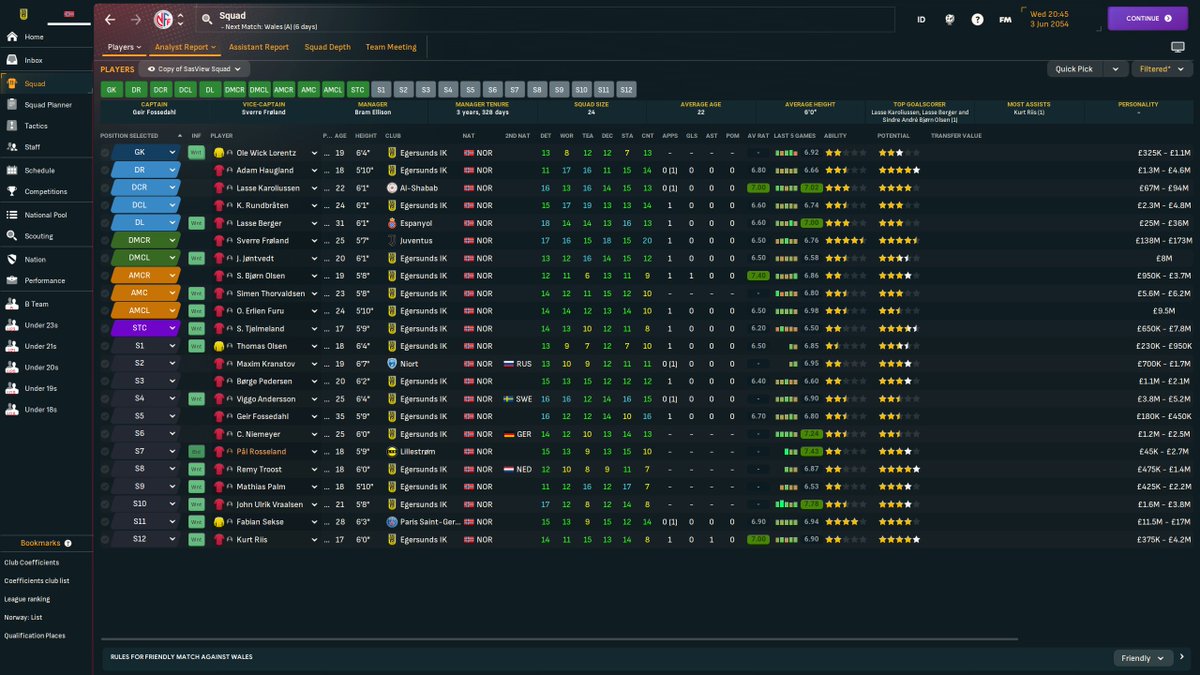
Task: Open the Team Meeting tab
Action: [389, 46]
